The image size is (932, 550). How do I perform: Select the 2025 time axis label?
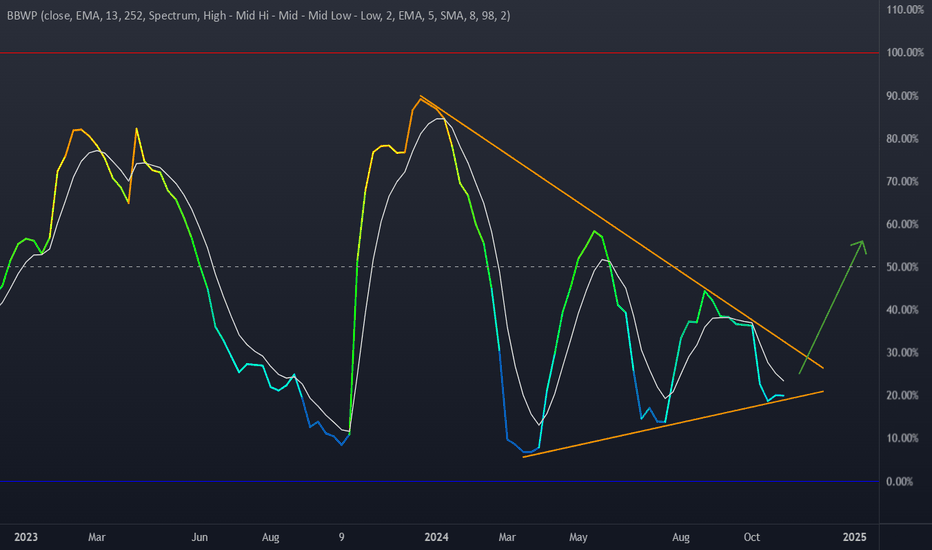(855, 537)
